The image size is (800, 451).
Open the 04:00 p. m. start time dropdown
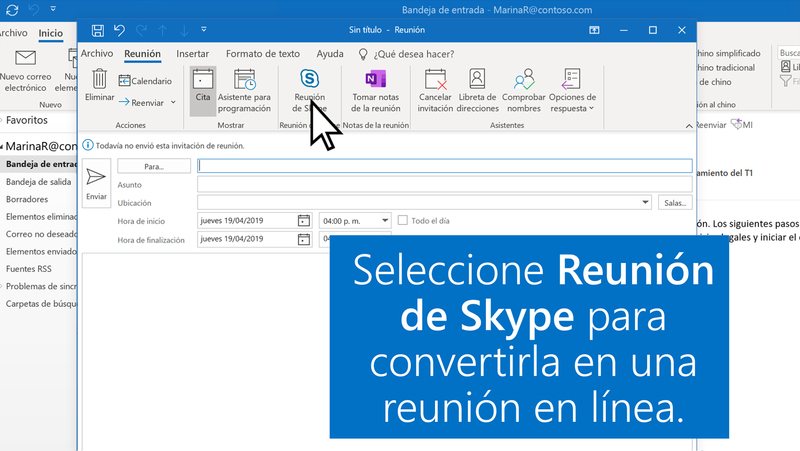pyautogui.click(x=385, y=220)
